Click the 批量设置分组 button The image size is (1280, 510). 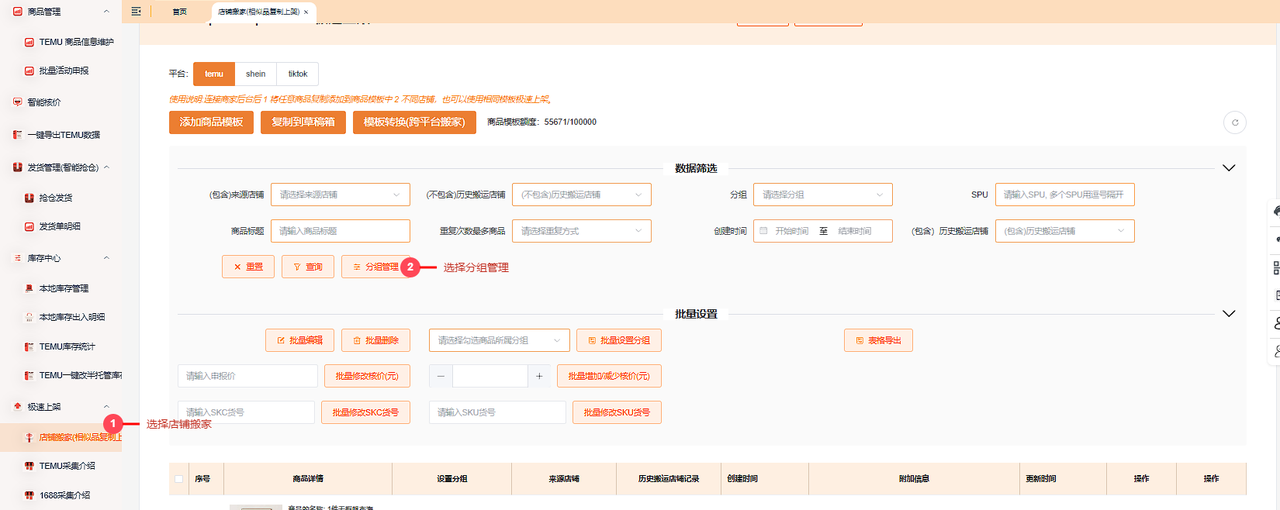pyautogui.click(x=618, y=340)
